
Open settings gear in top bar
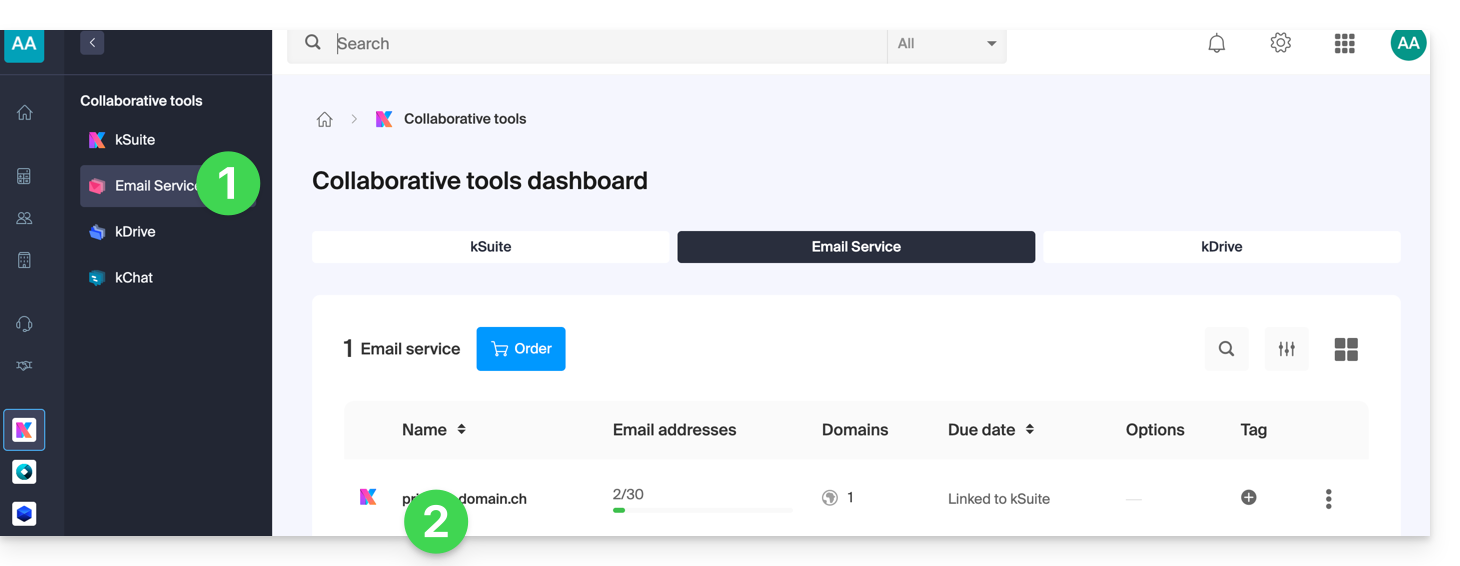click(x=1280, y=44)
